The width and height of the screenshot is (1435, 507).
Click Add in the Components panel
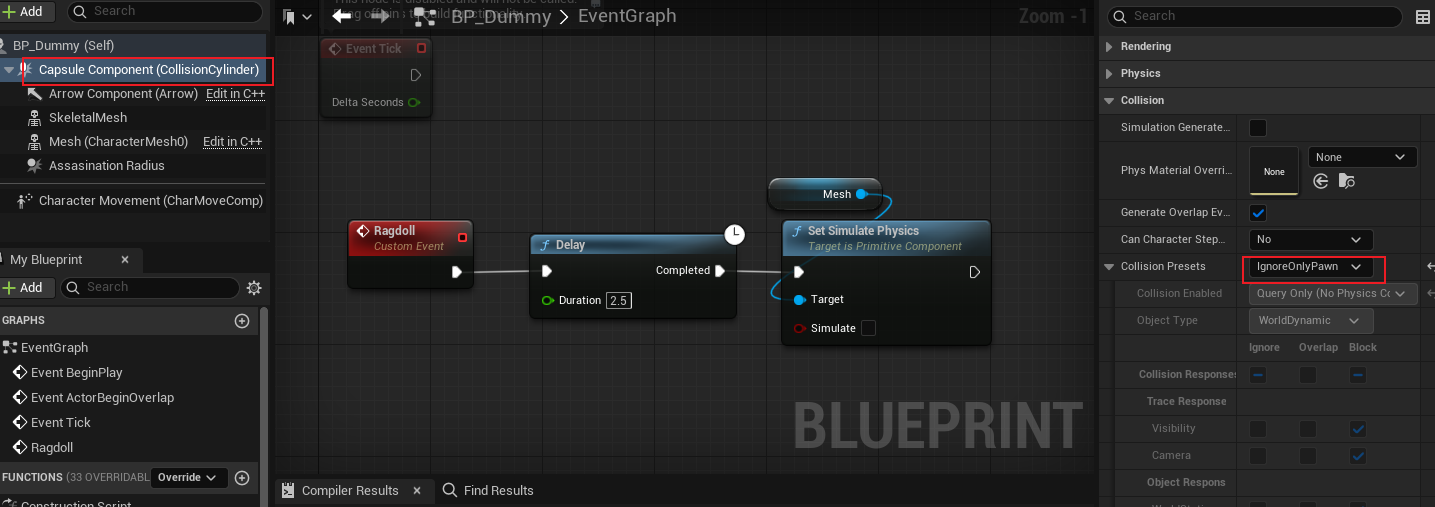(25, 11)
